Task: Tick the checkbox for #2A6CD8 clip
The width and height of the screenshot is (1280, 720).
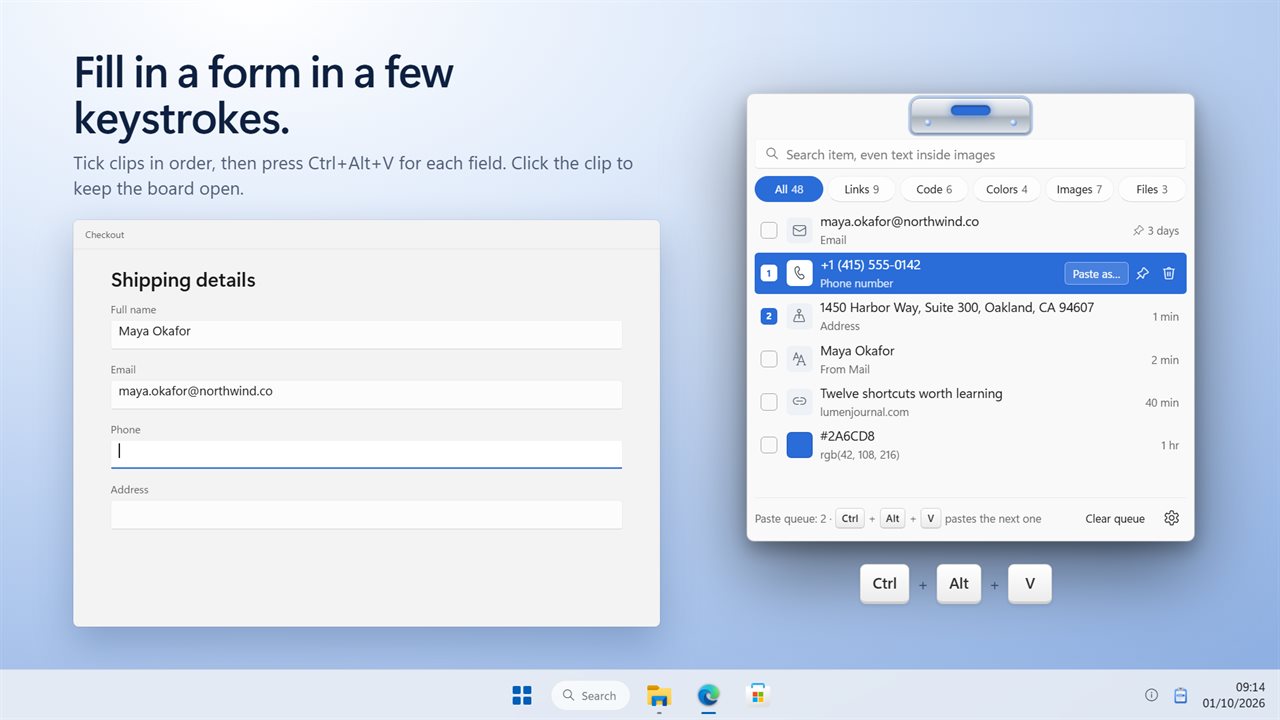Action: 769,445
